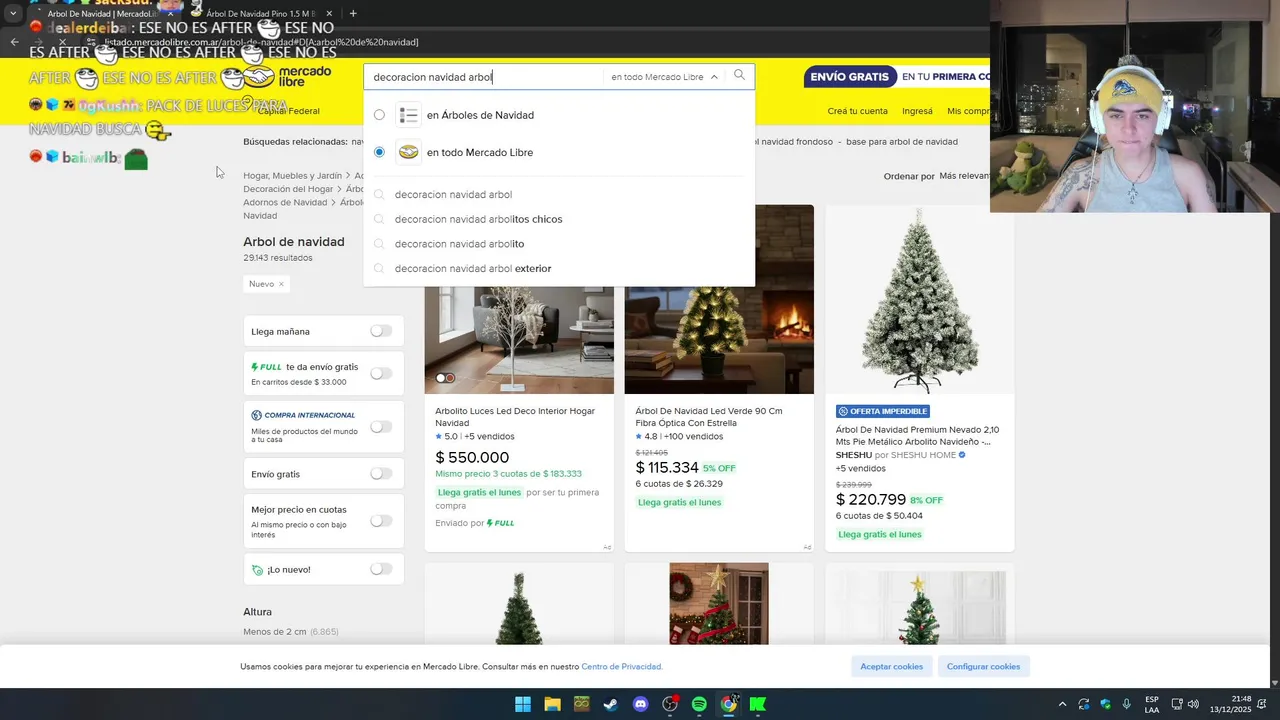Click the sync tray icon
Viewport: 1280px width, 720px height.
1084,704
